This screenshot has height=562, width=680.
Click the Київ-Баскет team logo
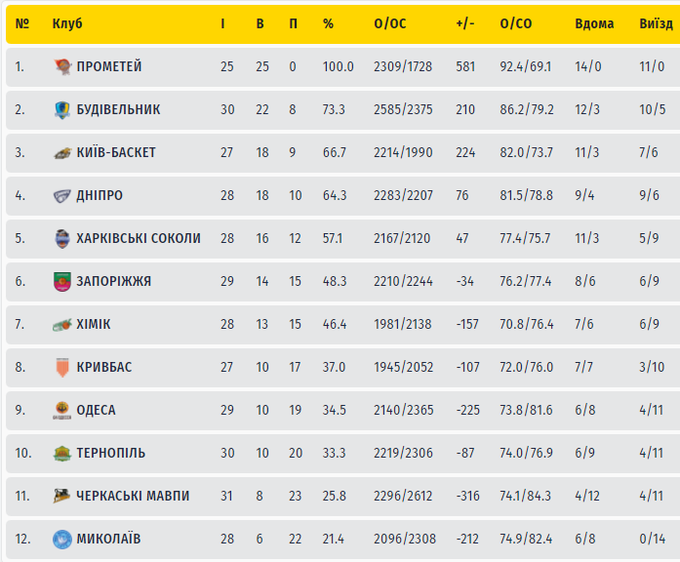(62, 153)
